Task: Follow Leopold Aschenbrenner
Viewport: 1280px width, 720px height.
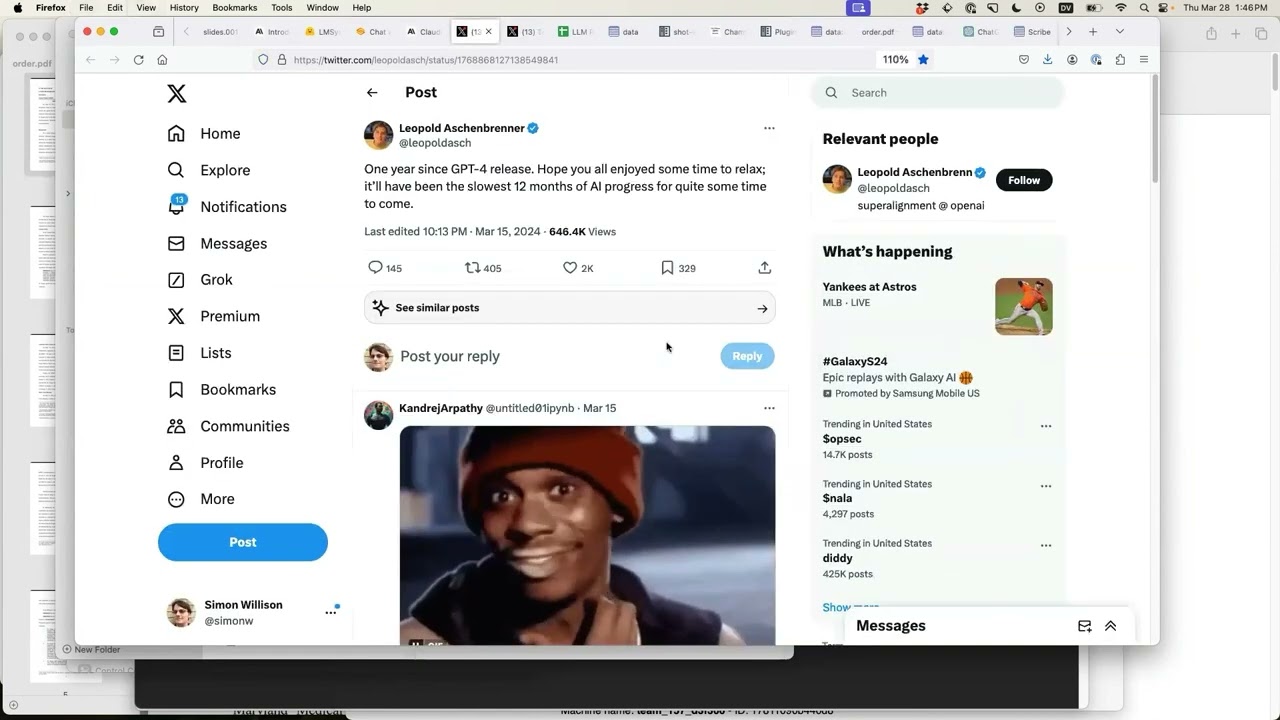Action: click(x=1024, y=180)
